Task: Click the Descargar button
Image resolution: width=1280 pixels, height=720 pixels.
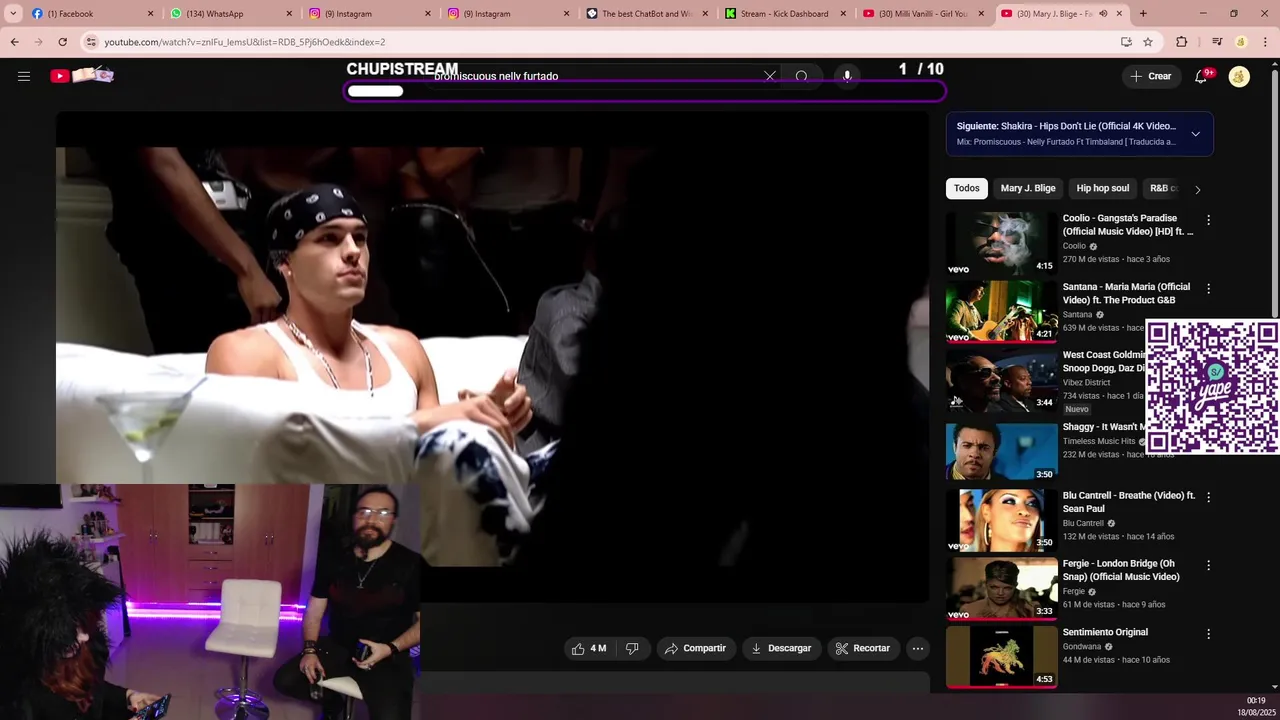Action: [781, 648]
